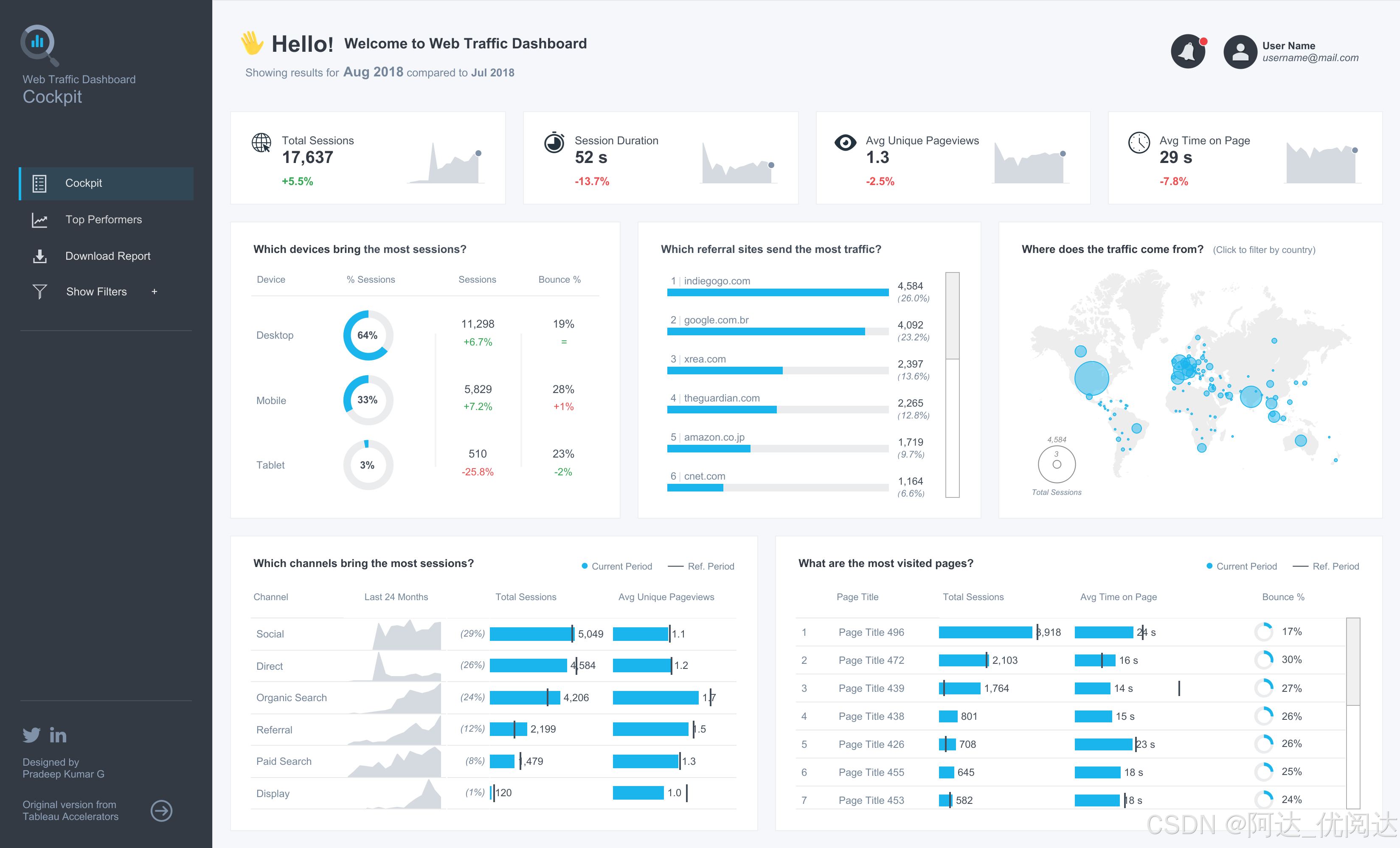The width and height of the screenshot is (1400, 848).
Task: Click the Desktop 64% donut chart
Action: (x=368, y=335)
